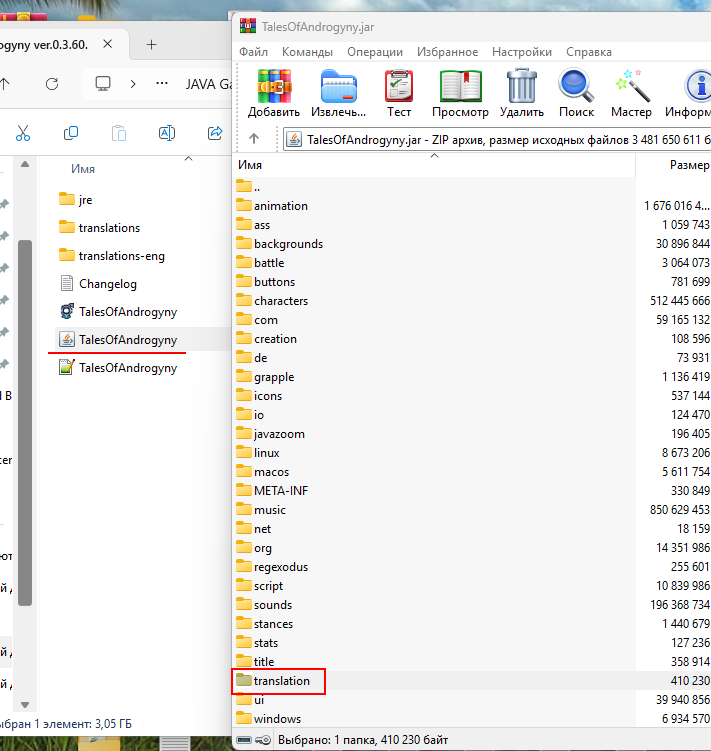This screenshot has width=711, height=751.
Task: Select the jre folder in Explorer
Action: pos(76,200)
